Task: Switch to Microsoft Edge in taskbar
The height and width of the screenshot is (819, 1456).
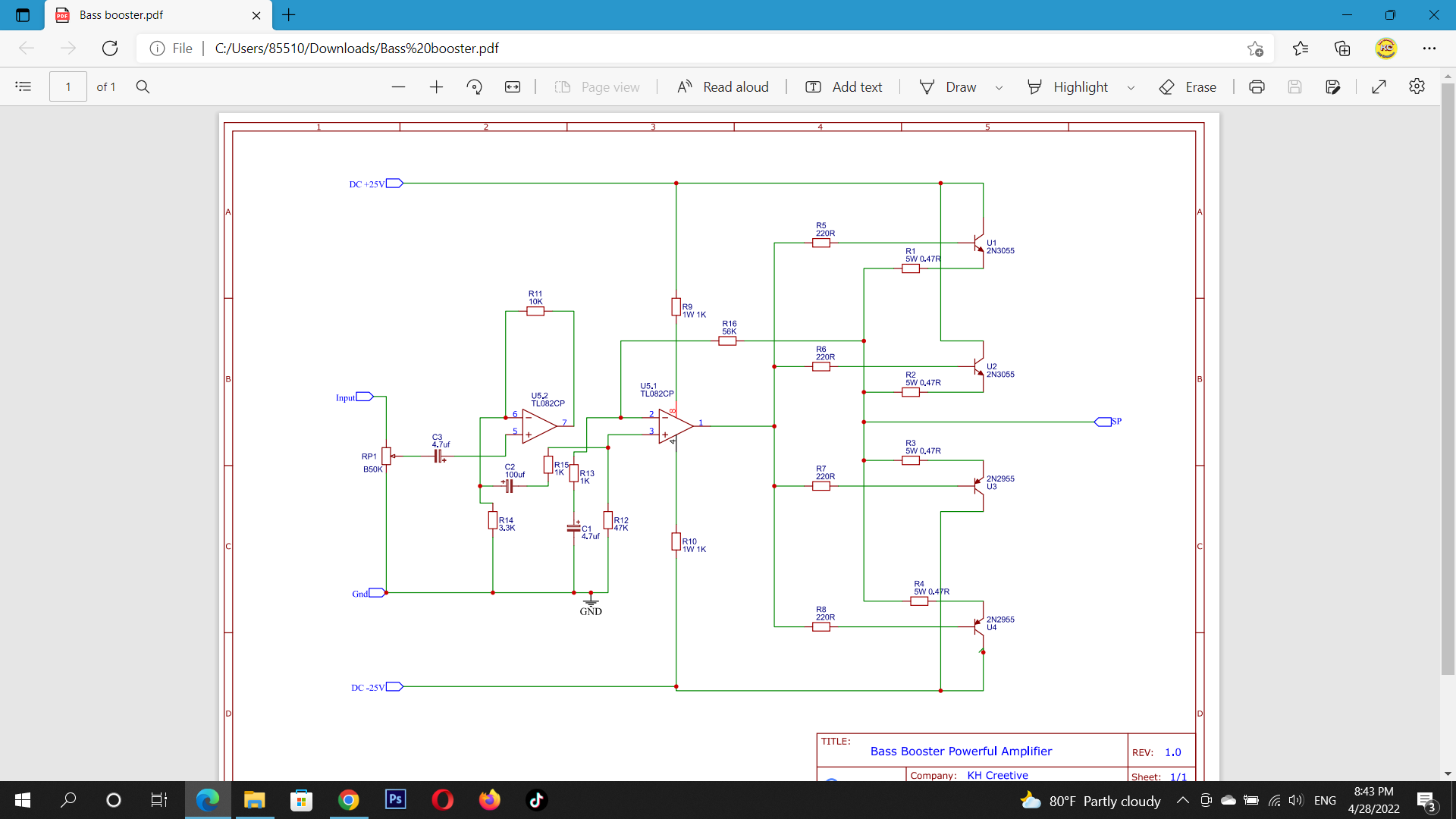Action: click(x=208, y=800)
